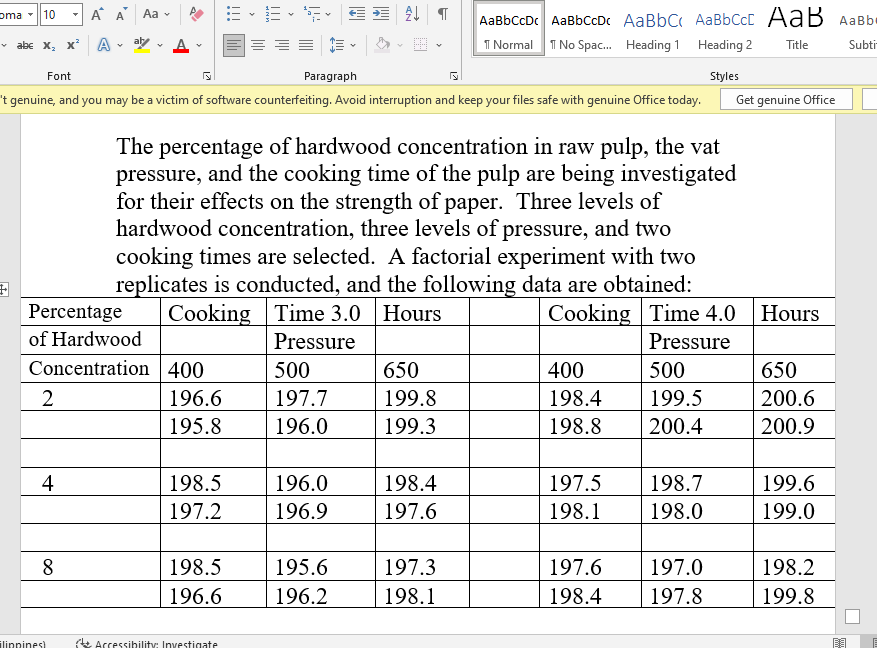Apply the Normal style
877x648 pixels.
click(x=508, y=29)
